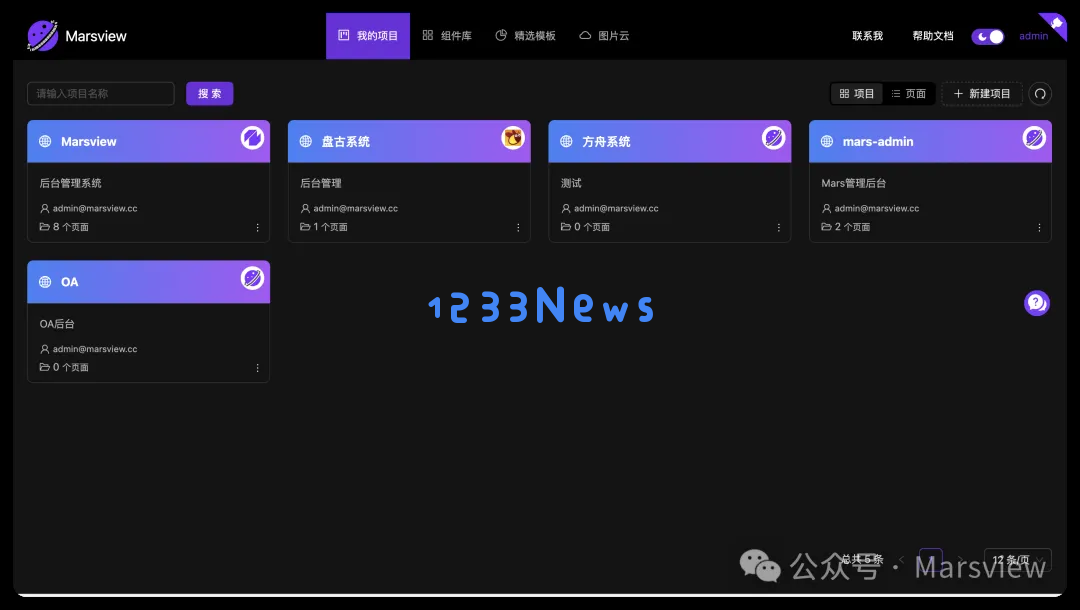Image resolution: width=1080 pixels, height=610 pixels.
Task: Click the top-right corner pin ribbon
Action: [x=1055, y=25]
